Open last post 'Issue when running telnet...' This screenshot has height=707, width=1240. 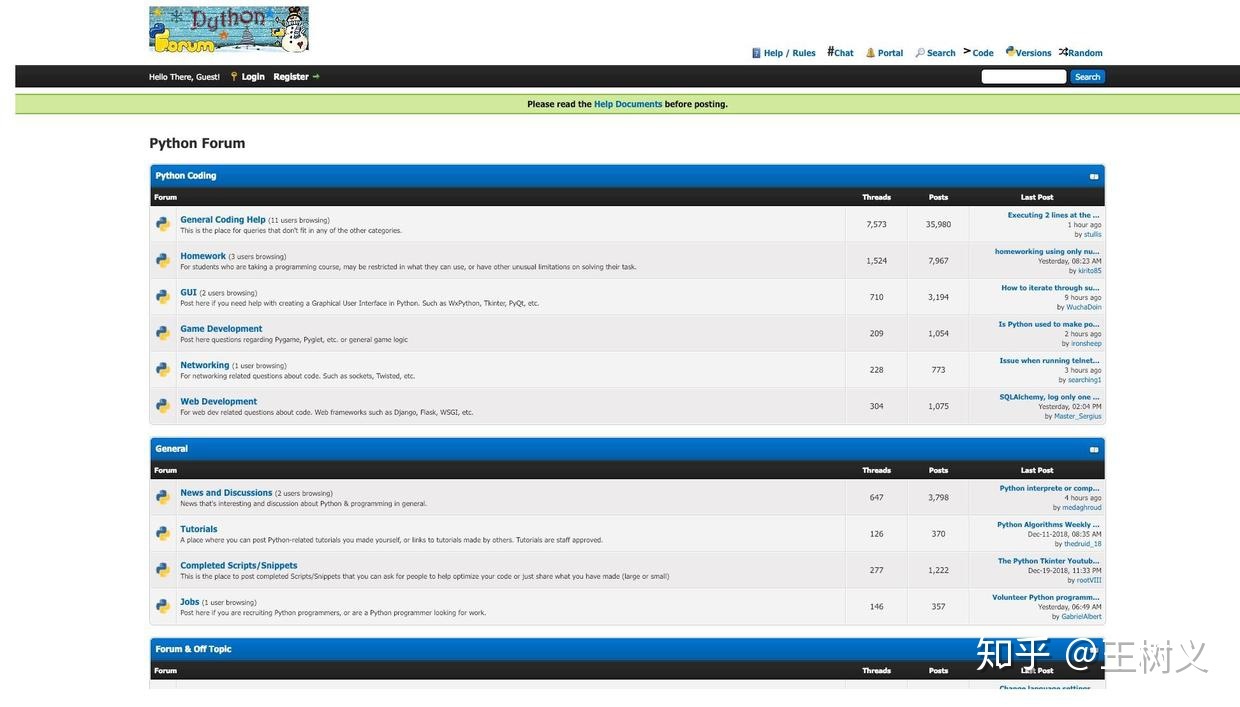coord(1049,361)
